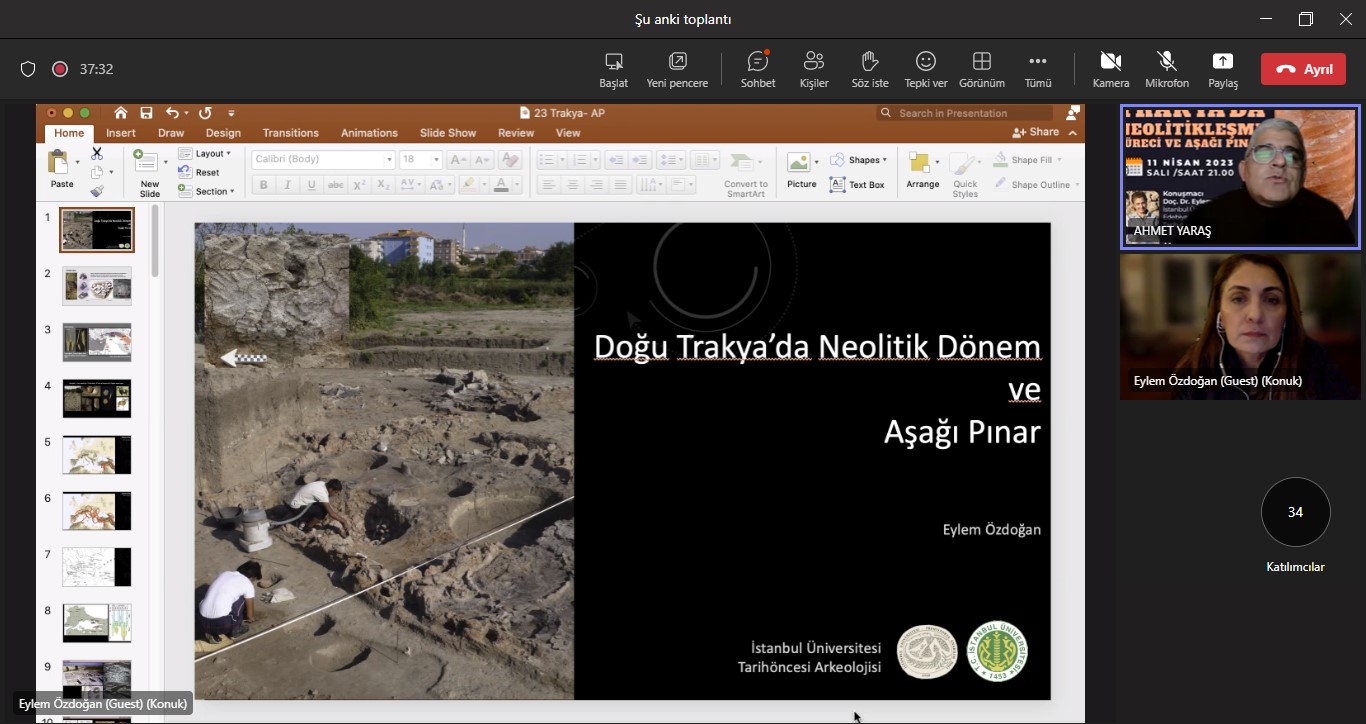Open the Sohbet chat panel
This screenshot has height=724, width=1366.
[x=758, y=69]
